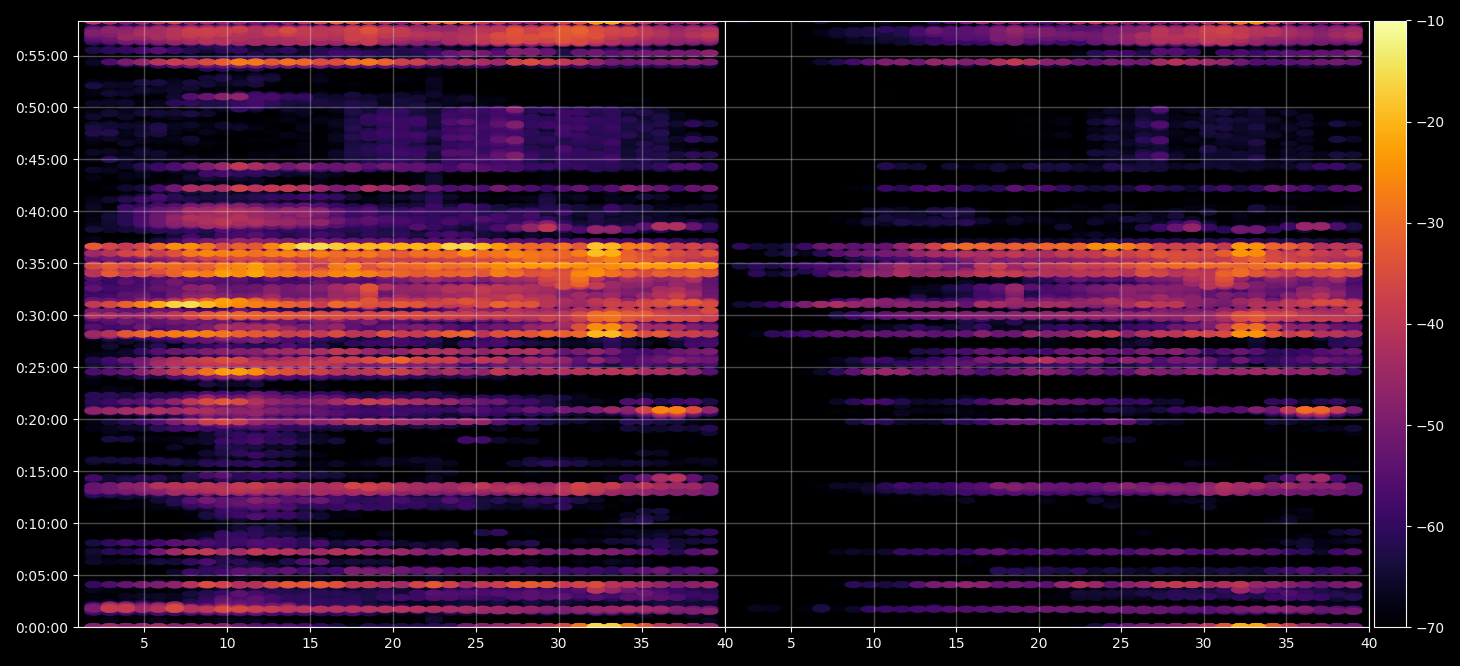Click x-axis label 10 of the right heatmap
Screen dimensions: 1460x666
tap(873, 644)
